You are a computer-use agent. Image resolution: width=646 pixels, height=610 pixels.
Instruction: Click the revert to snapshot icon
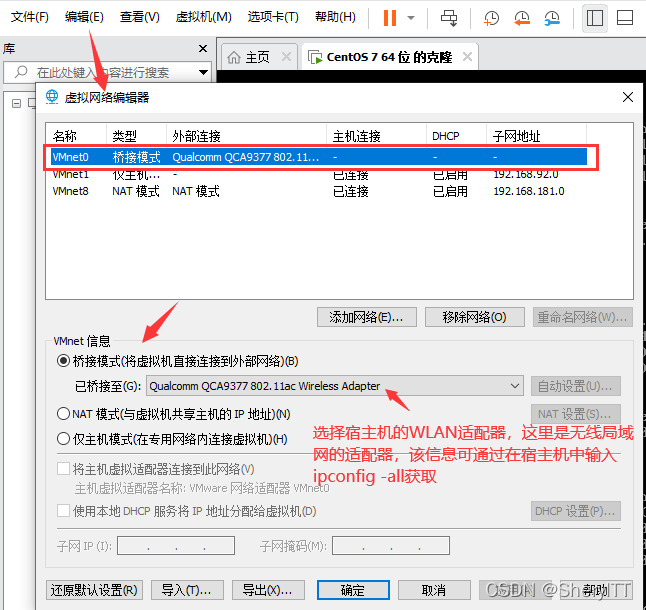pos(522,18)
